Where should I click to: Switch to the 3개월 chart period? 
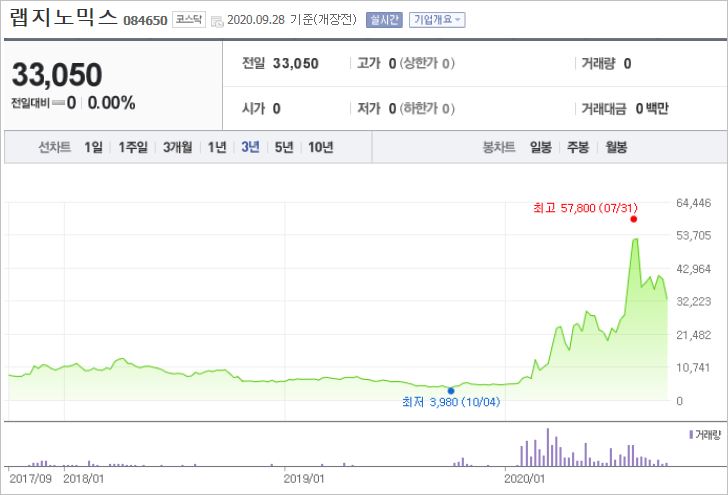[177, 148]
